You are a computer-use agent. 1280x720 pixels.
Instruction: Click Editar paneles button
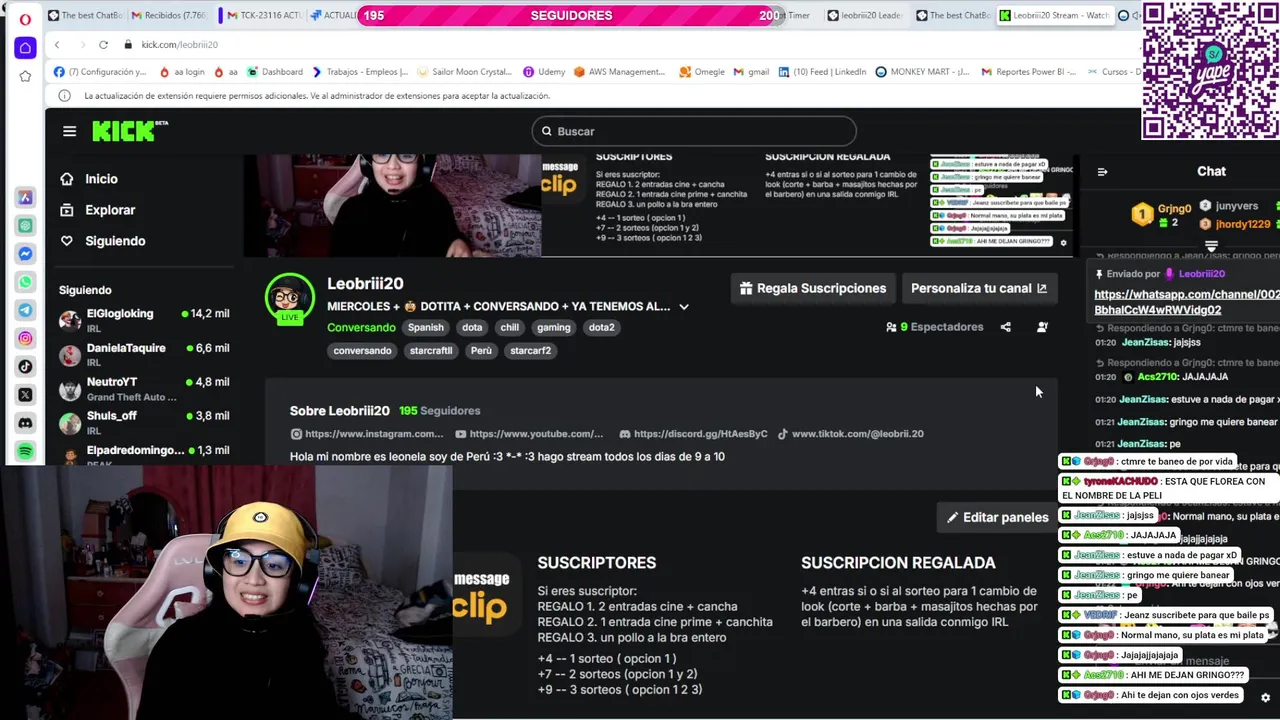[997, 517]
